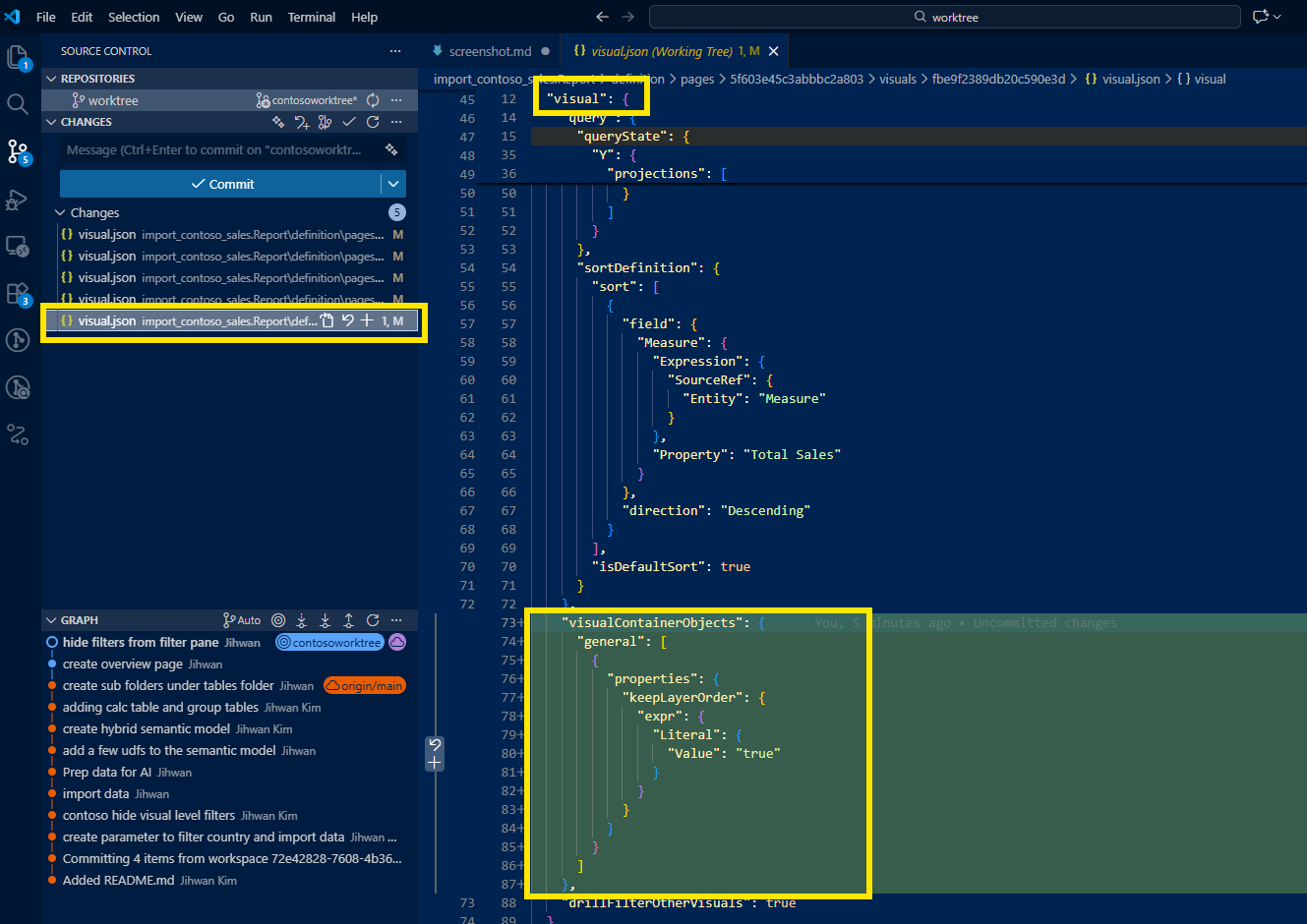Open Changes header more actions ellipsis
Screen dimensions: 1307x924
[x=396, y=122]
